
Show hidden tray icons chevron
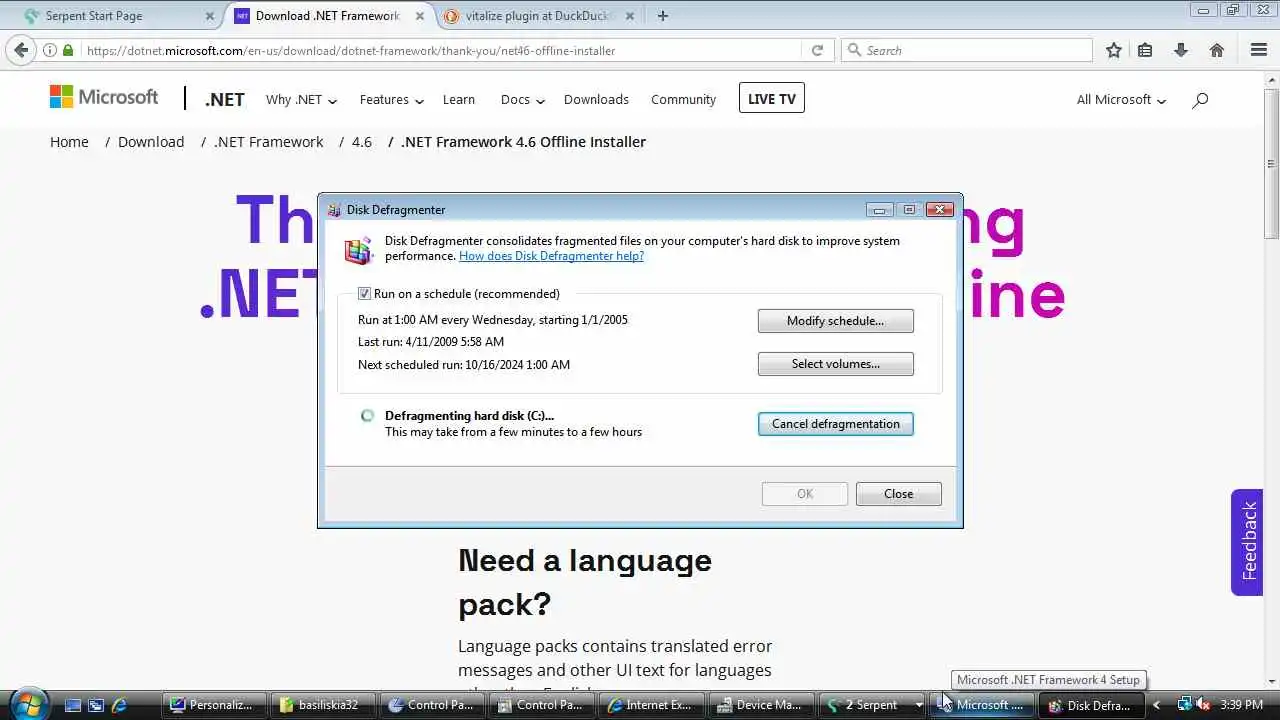pyautogui.click(x=1157, y=705)
